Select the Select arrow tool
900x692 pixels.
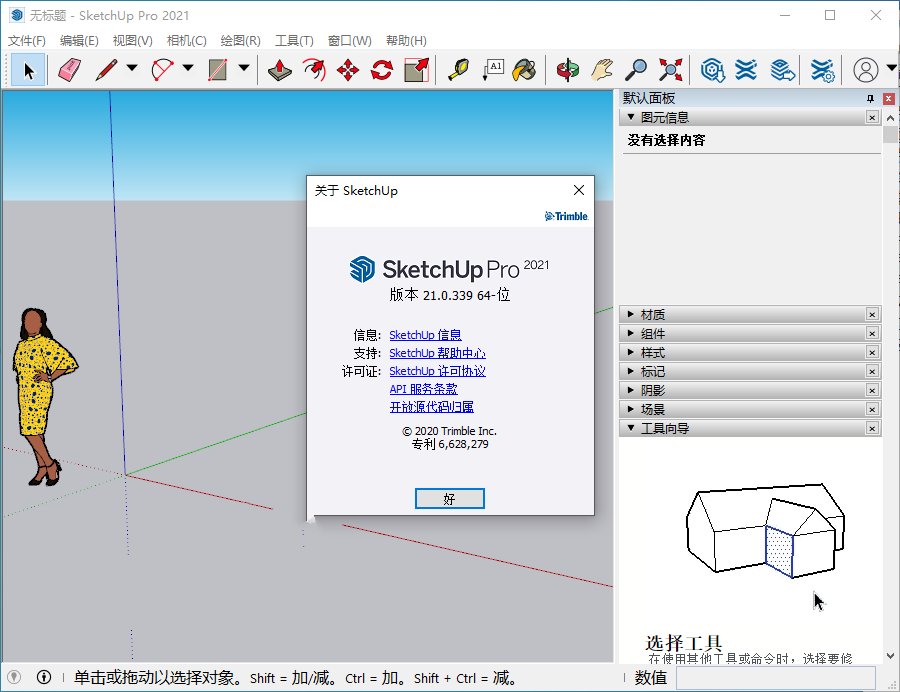(28, 70)
